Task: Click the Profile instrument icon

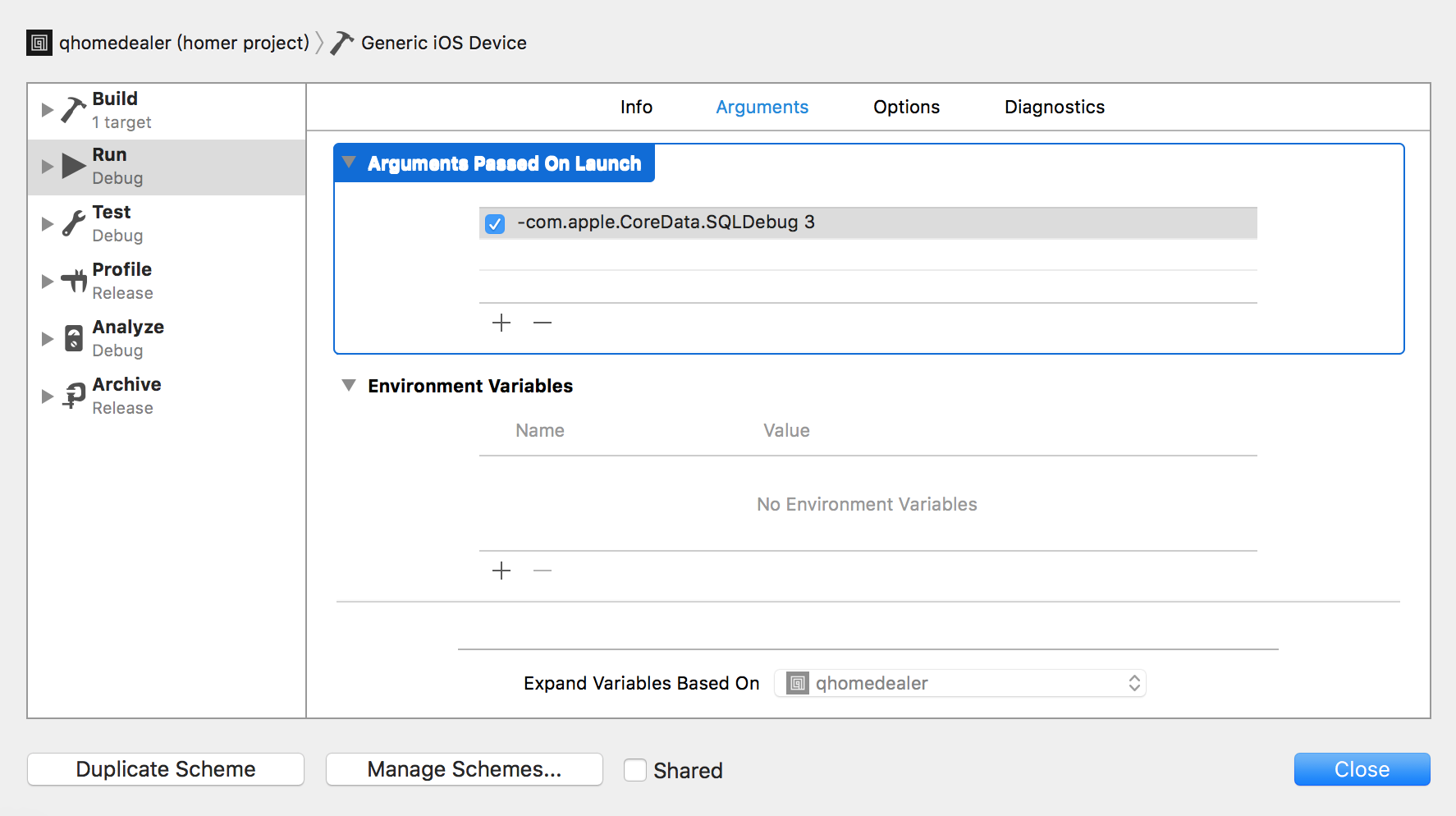Action: [x=74, y=281]
